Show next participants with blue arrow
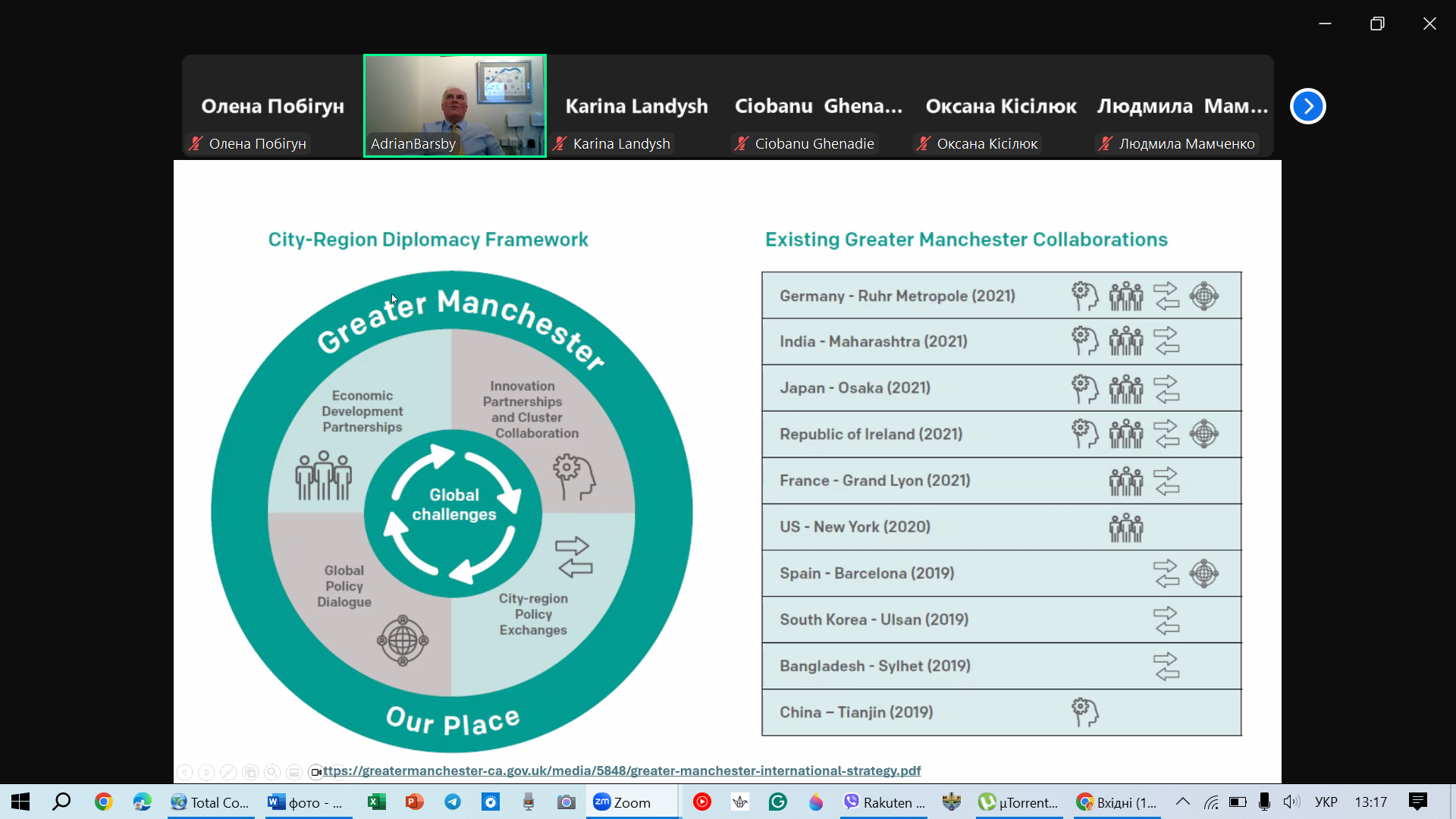The width and height of the screenshot is (1456, 819). click(x=1307, y=106)
